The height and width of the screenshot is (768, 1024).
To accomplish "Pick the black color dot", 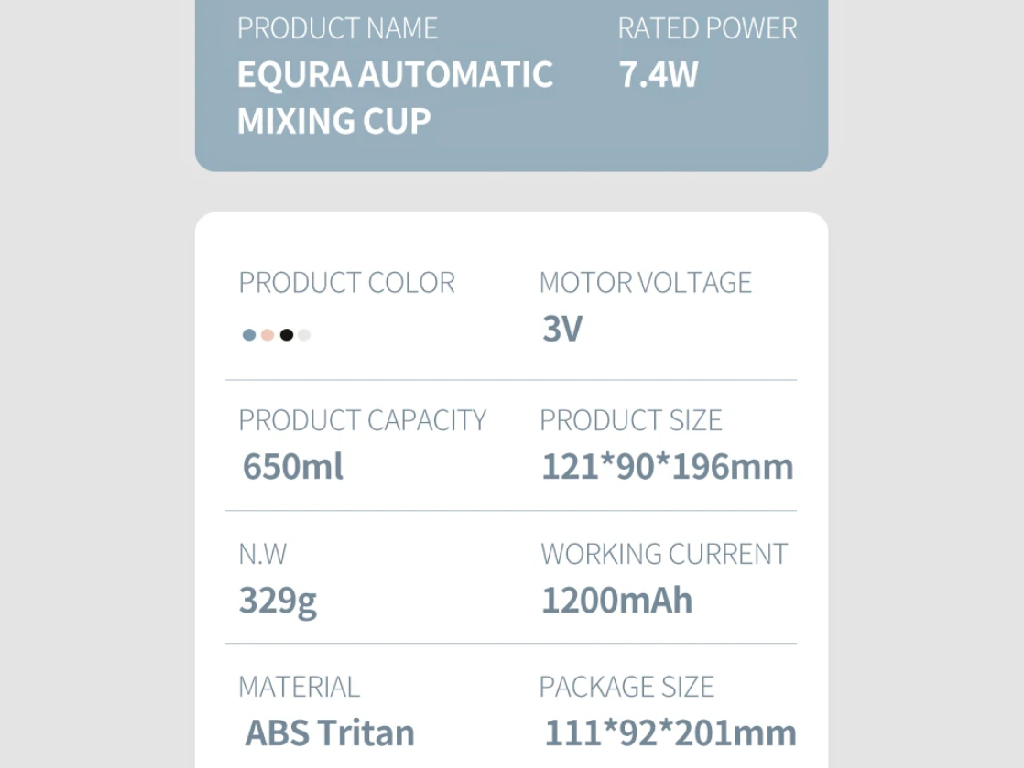I will click(286, 335).
